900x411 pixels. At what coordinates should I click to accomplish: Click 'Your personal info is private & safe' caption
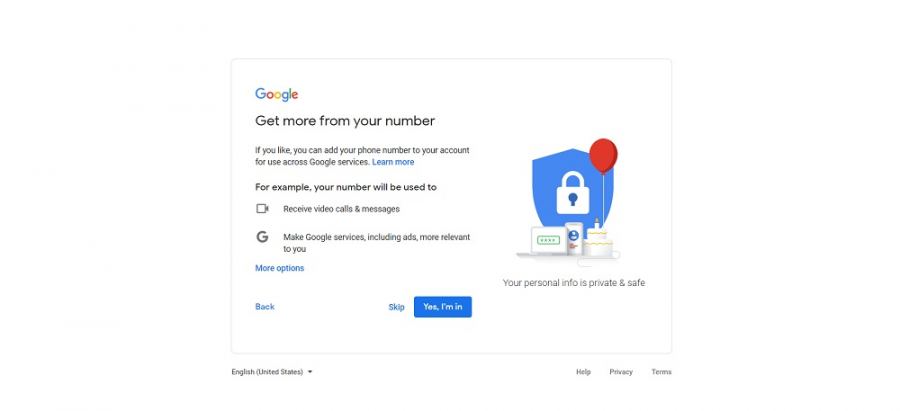pos(574,283)
